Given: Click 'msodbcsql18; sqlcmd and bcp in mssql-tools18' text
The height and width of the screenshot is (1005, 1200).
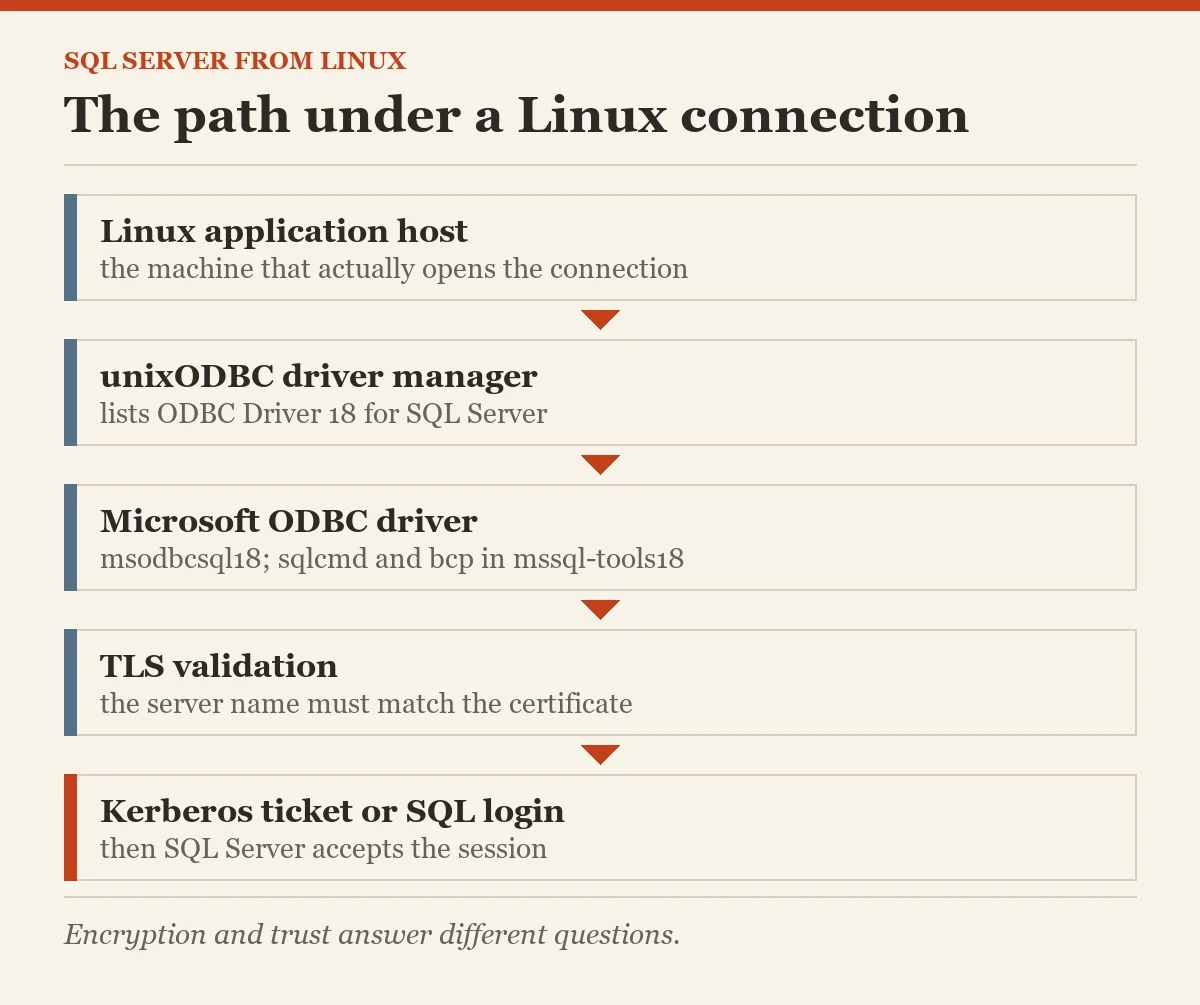Looking at the screenshot, I should [x=392, y=559].
